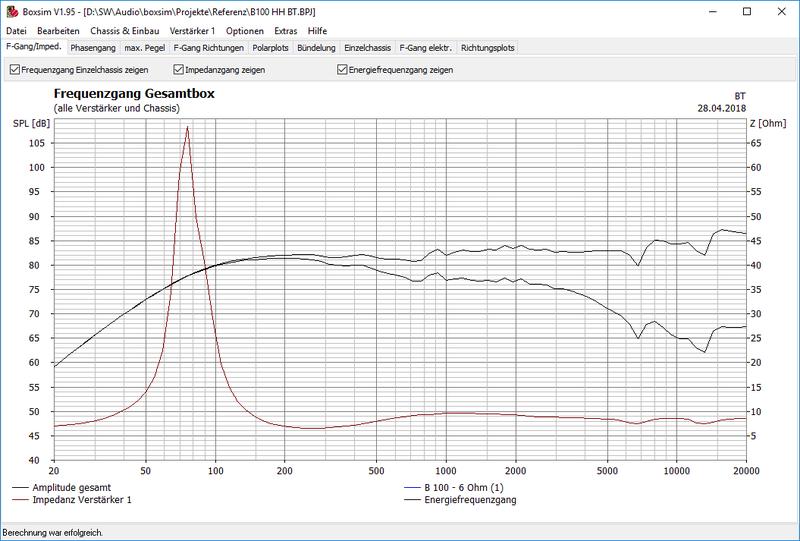800x541 pixels.
Task: Close the Boxsim window
Action: pos(782,11)
